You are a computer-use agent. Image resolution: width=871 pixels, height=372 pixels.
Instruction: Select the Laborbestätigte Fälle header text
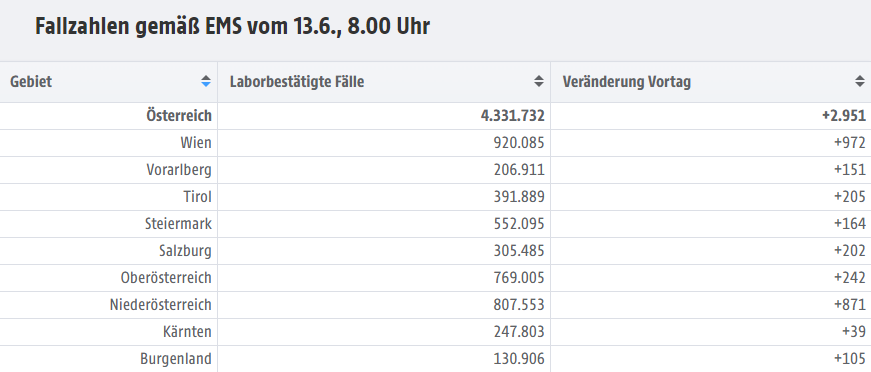(x=297, y=82)
